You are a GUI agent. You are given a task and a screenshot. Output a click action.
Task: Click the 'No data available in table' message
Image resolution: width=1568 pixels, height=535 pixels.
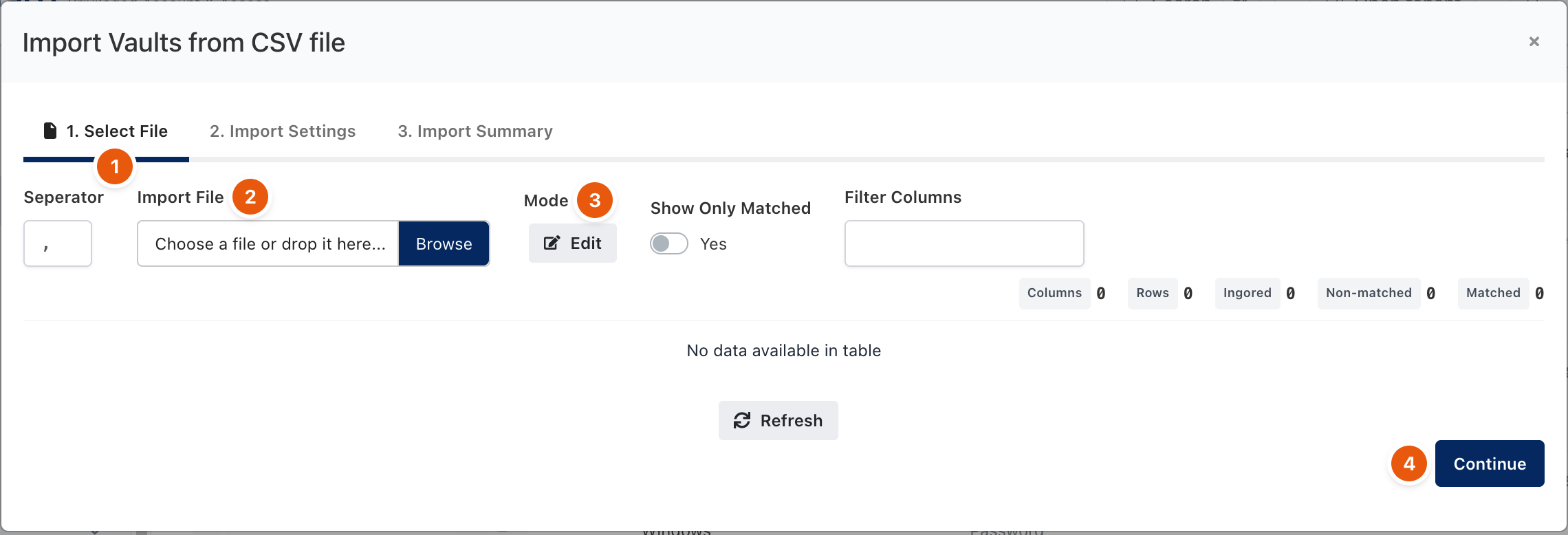[784, 351]
